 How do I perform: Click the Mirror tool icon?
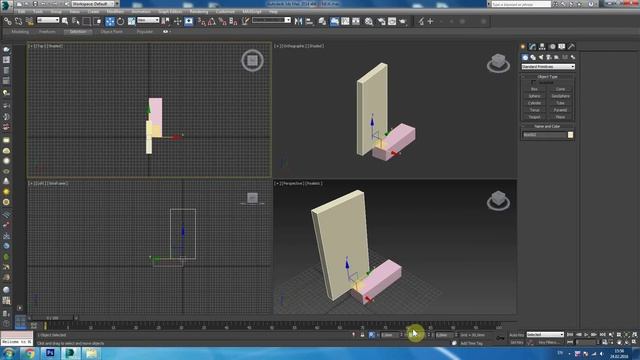click(298, 21)
